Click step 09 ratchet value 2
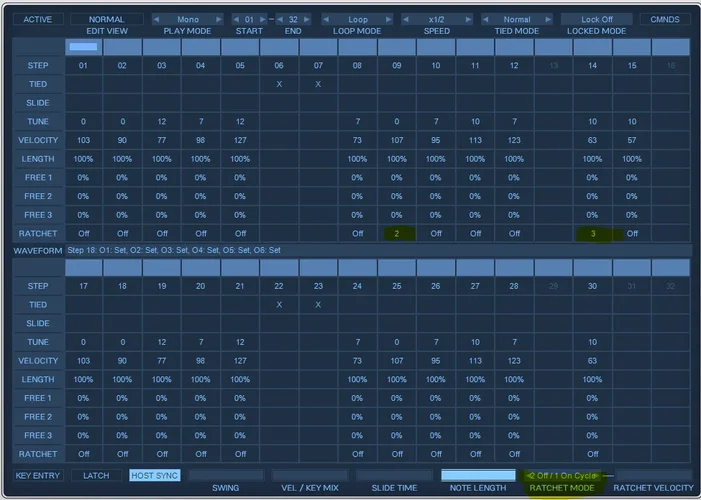 coord(396,233)
